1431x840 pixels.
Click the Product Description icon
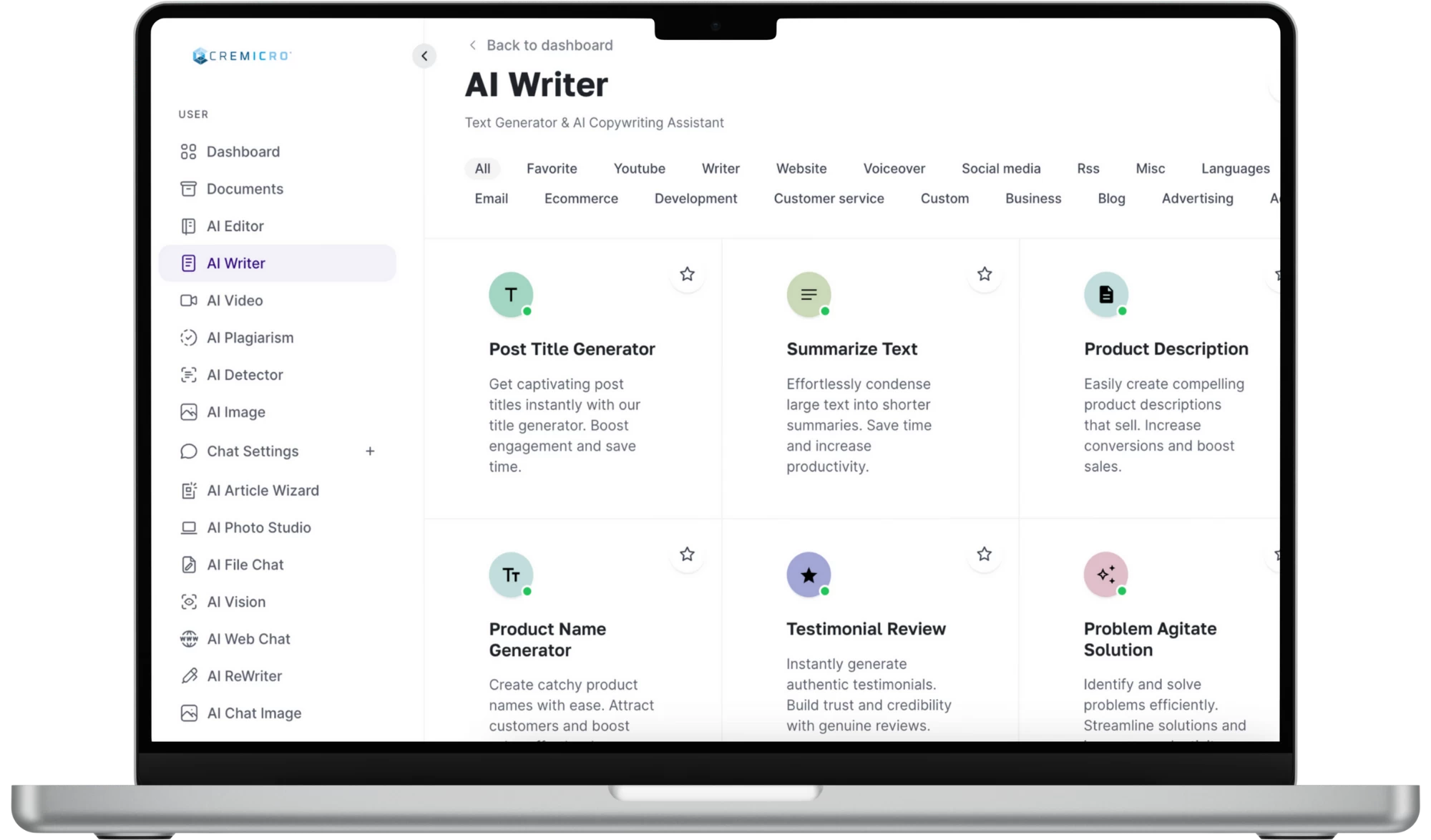[1106, 294]
